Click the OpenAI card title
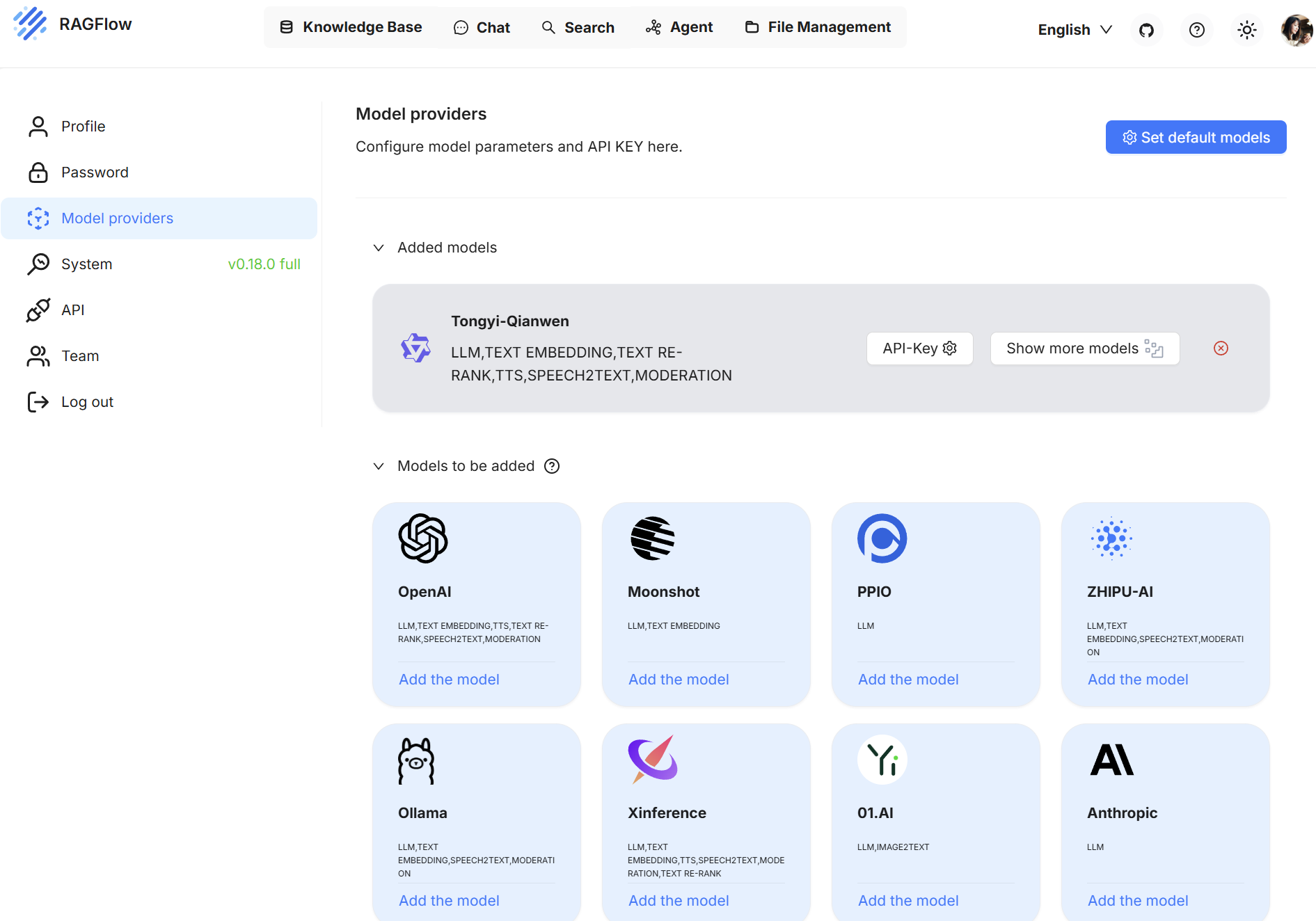1316x921 pixels. click(425, 592)
